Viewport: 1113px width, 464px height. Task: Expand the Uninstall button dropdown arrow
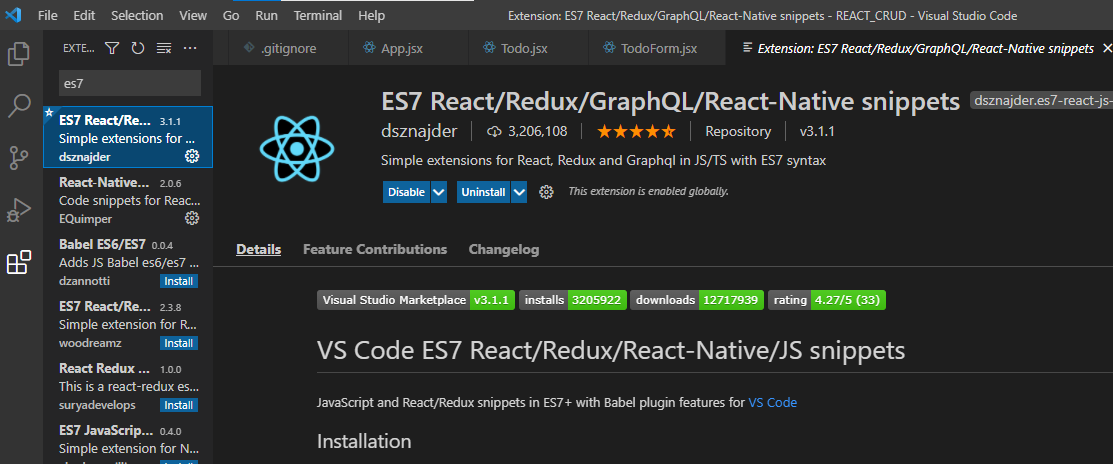(520, 192)
